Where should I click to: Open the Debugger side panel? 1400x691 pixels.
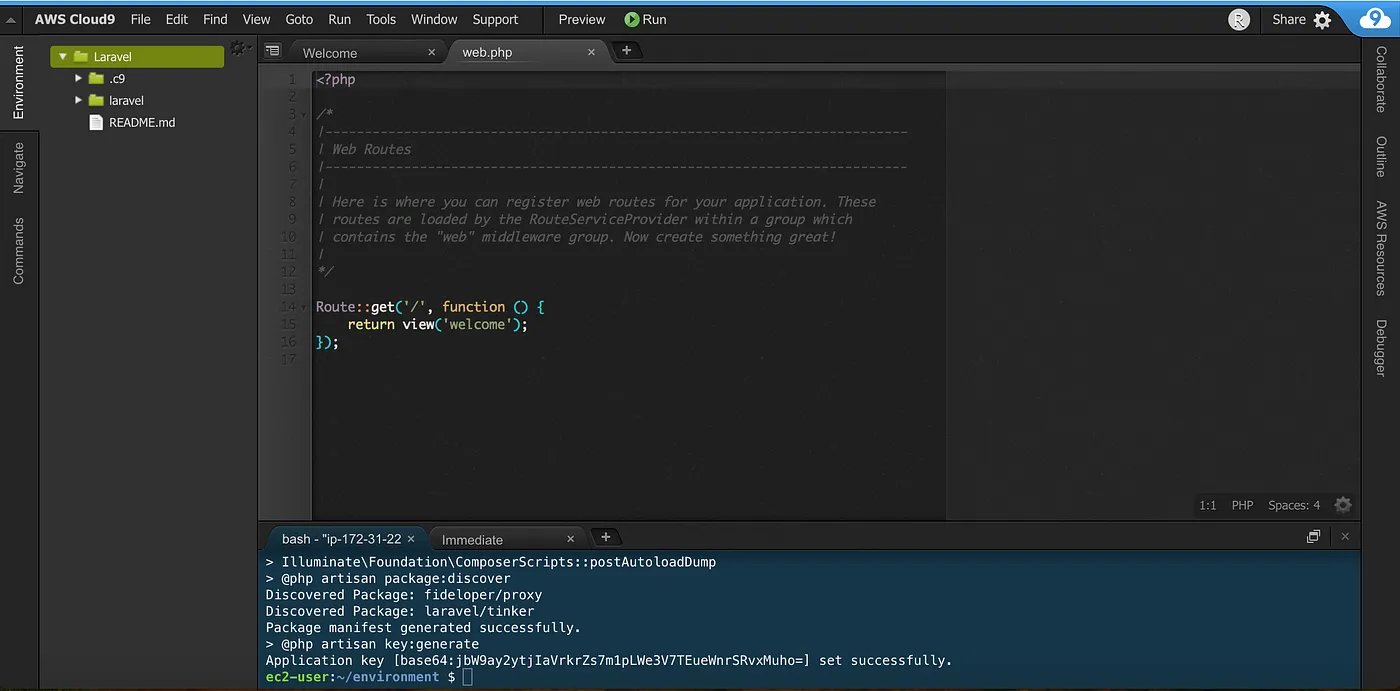[1381, 347]
